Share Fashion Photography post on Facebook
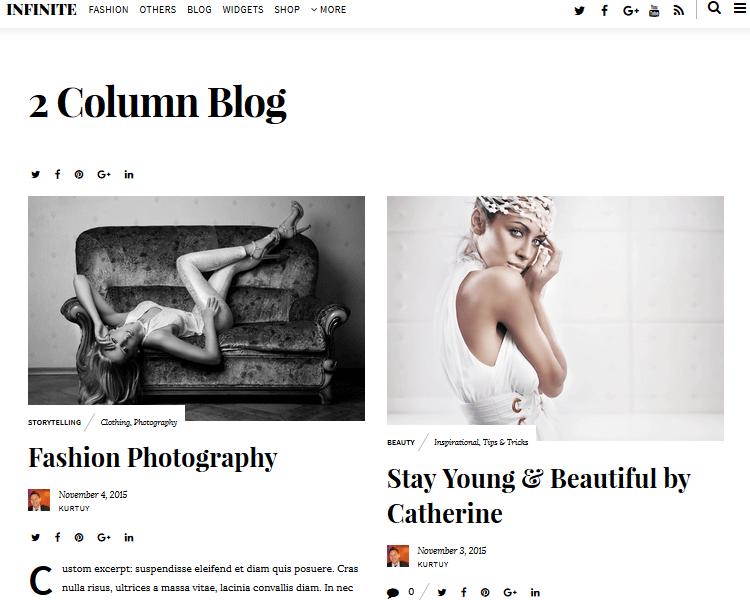 coord(57,537)
